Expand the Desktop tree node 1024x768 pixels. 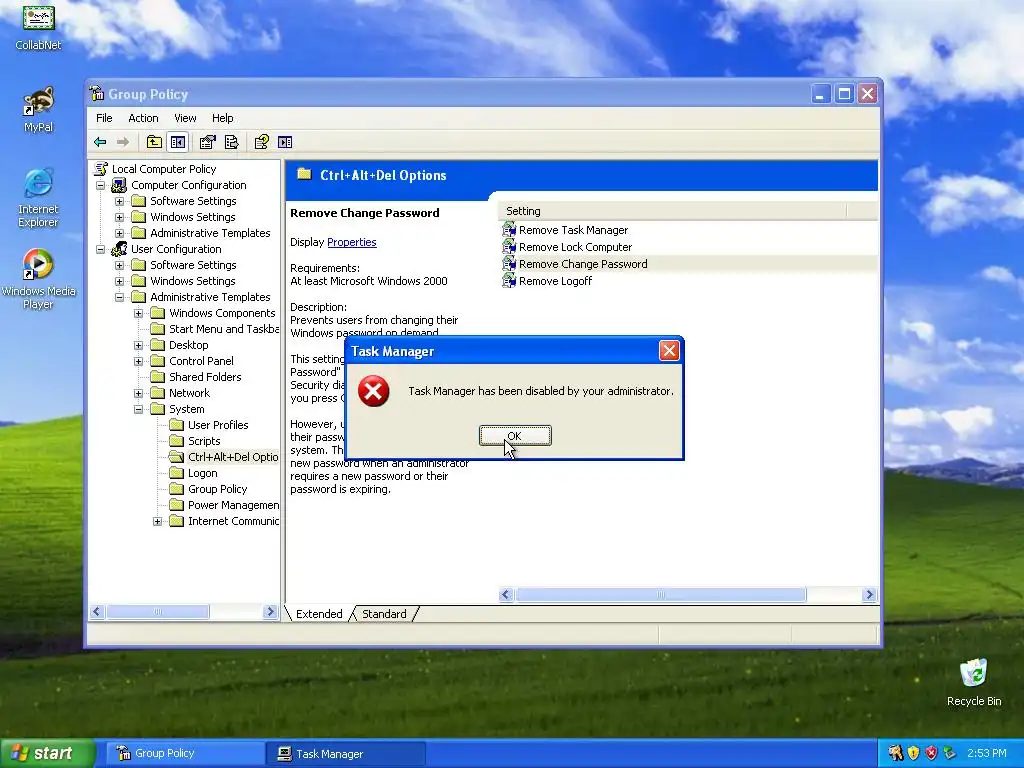tap(138, 345)
